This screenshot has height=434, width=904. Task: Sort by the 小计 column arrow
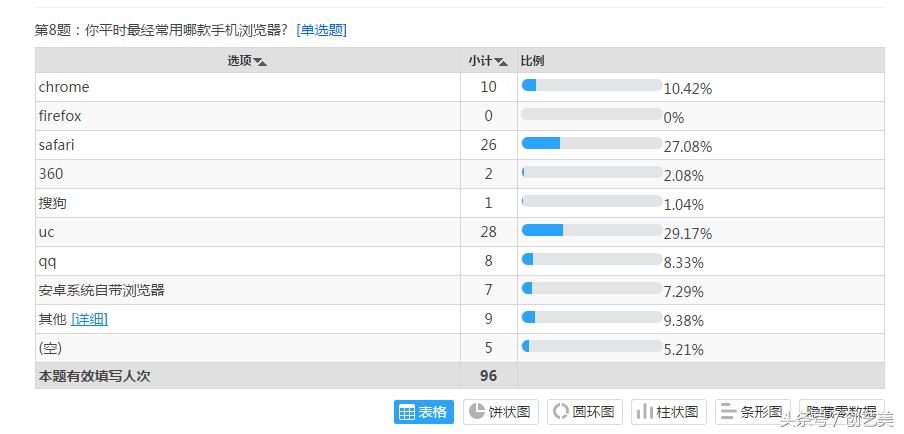pos(501,62)
